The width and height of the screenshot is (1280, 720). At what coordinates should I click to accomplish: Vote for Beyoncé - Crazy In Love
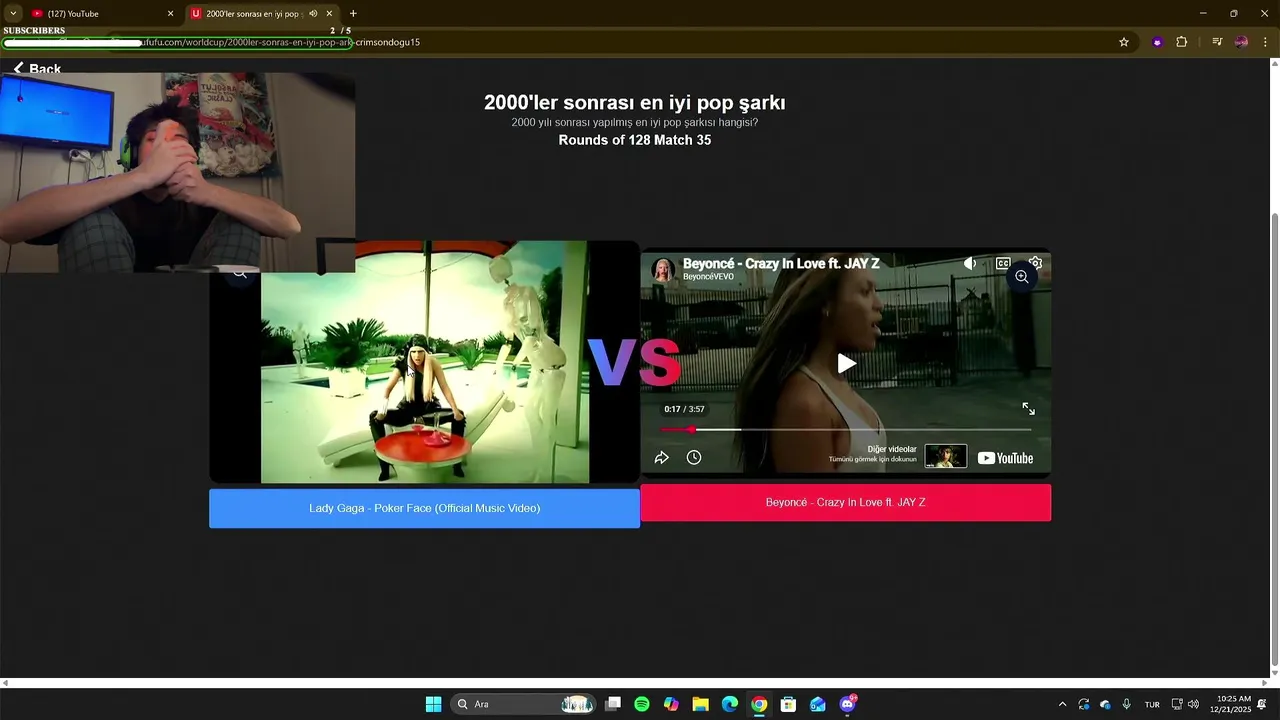tap(845, 502)
